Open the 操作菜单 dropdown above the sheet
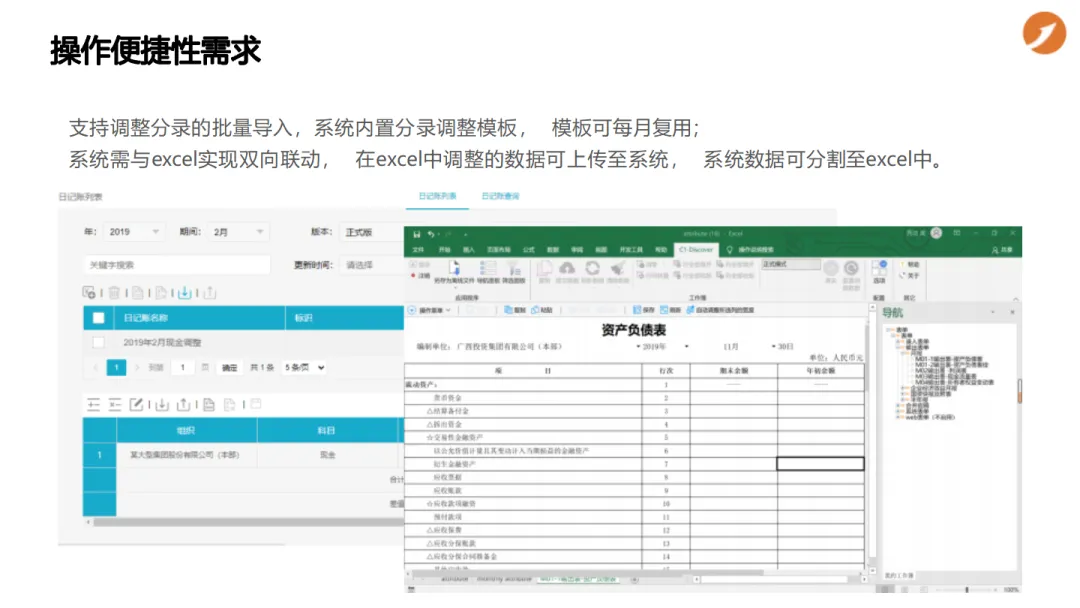The image size is (1080, 608). coord(430,311)
